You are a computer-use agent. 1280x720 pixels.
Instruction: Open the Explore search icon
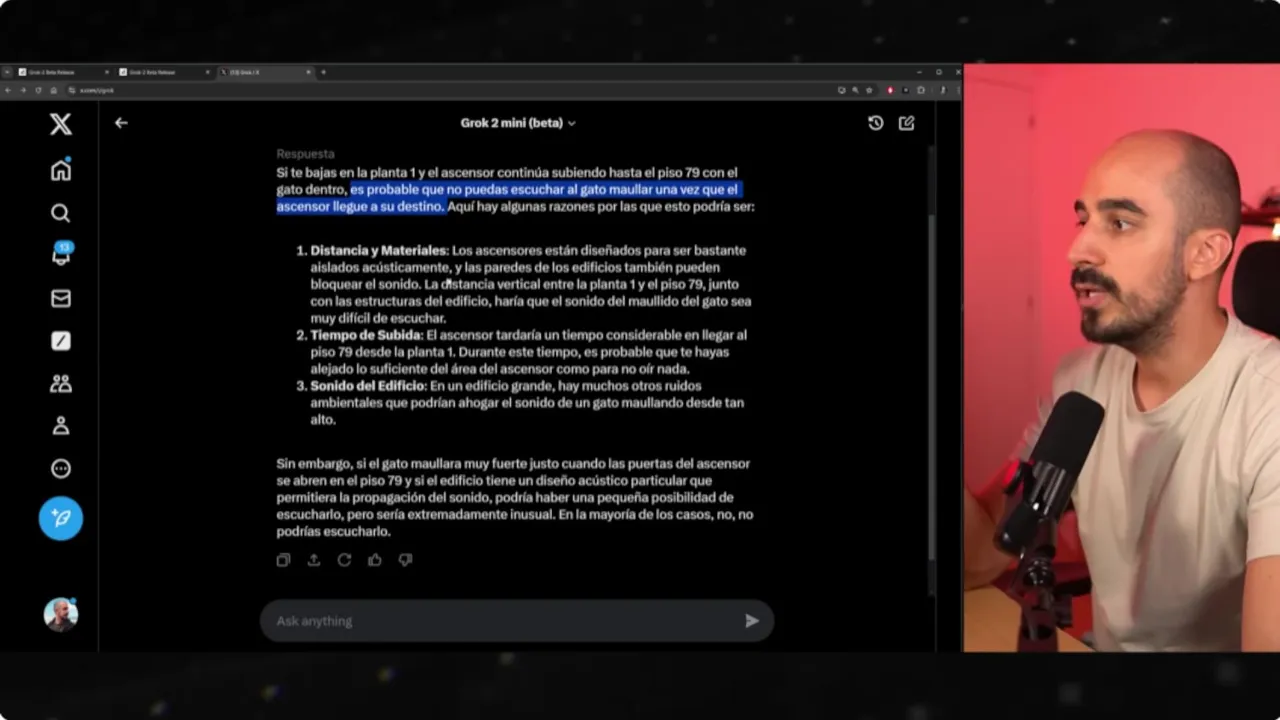(x=61, y=213)
